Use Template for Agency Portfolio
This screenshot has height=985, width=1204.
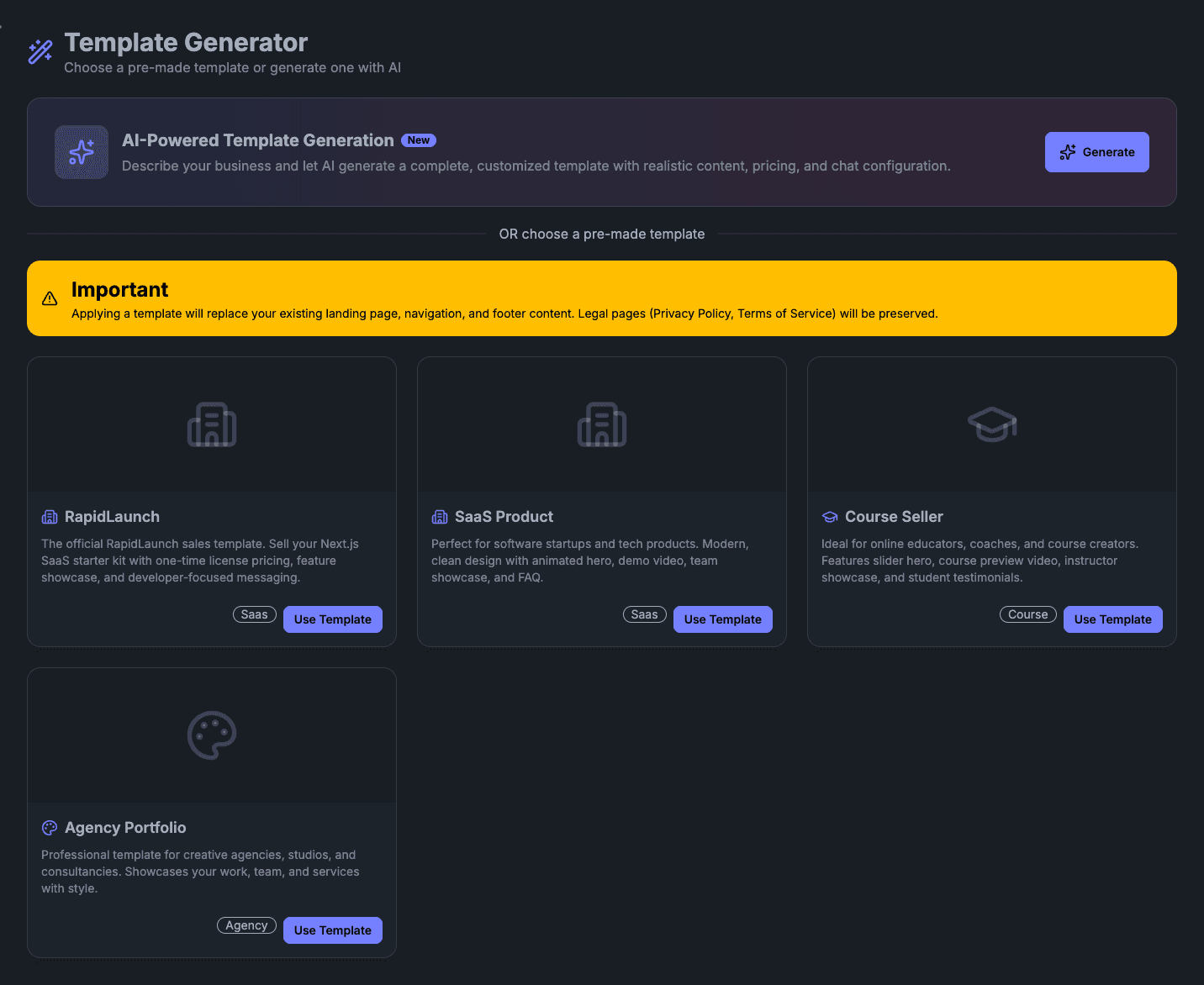click(x=332, y=930)
